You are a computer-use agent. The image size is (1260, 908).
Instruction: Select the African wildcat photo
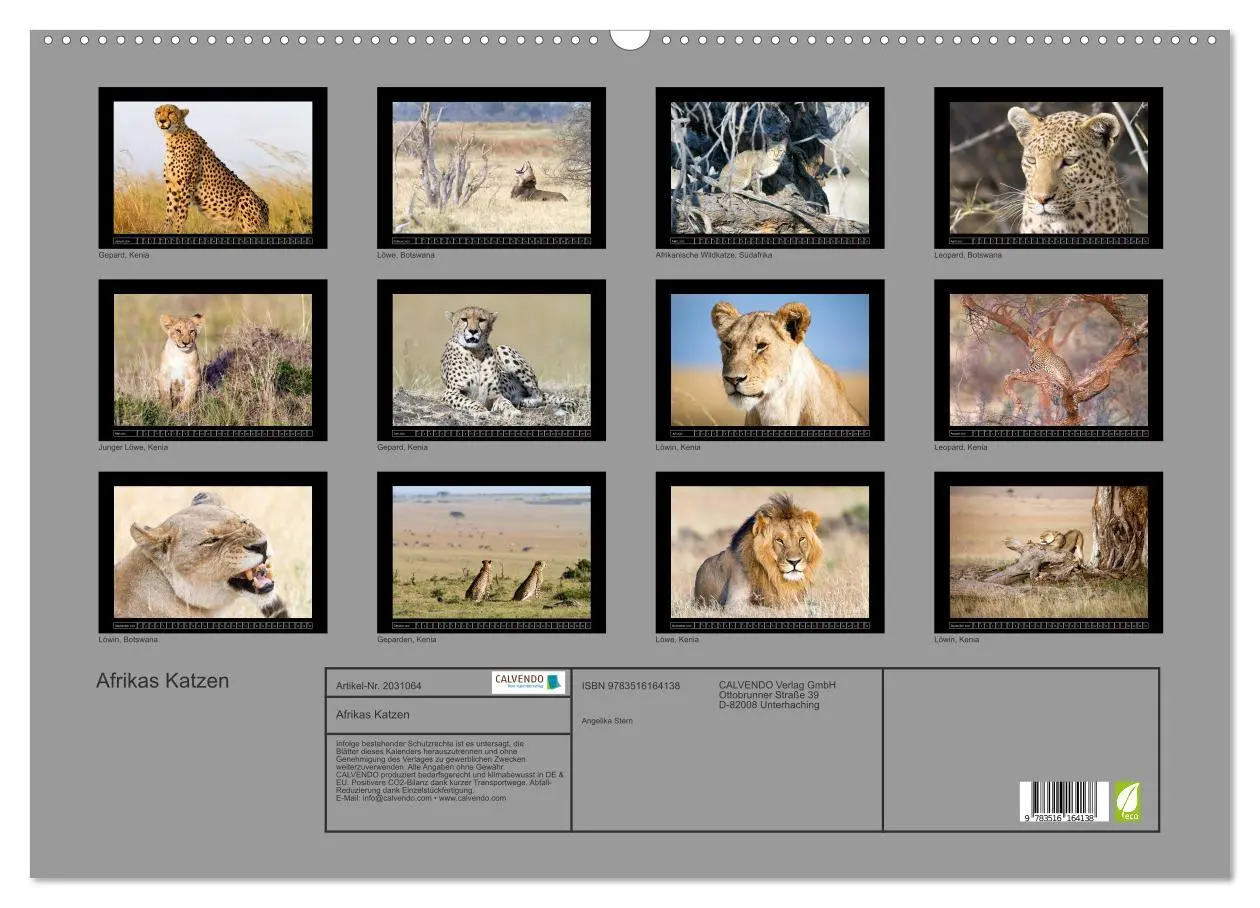pos(770,167)
